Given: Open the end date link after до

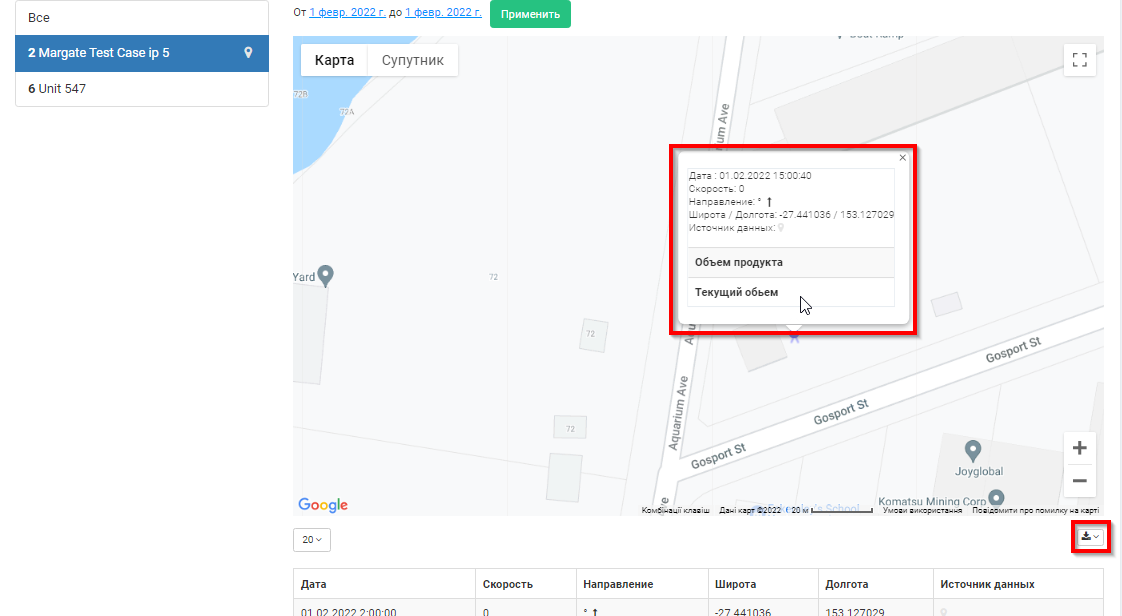Looking at the screenshot, I should [x=443, y=13].
